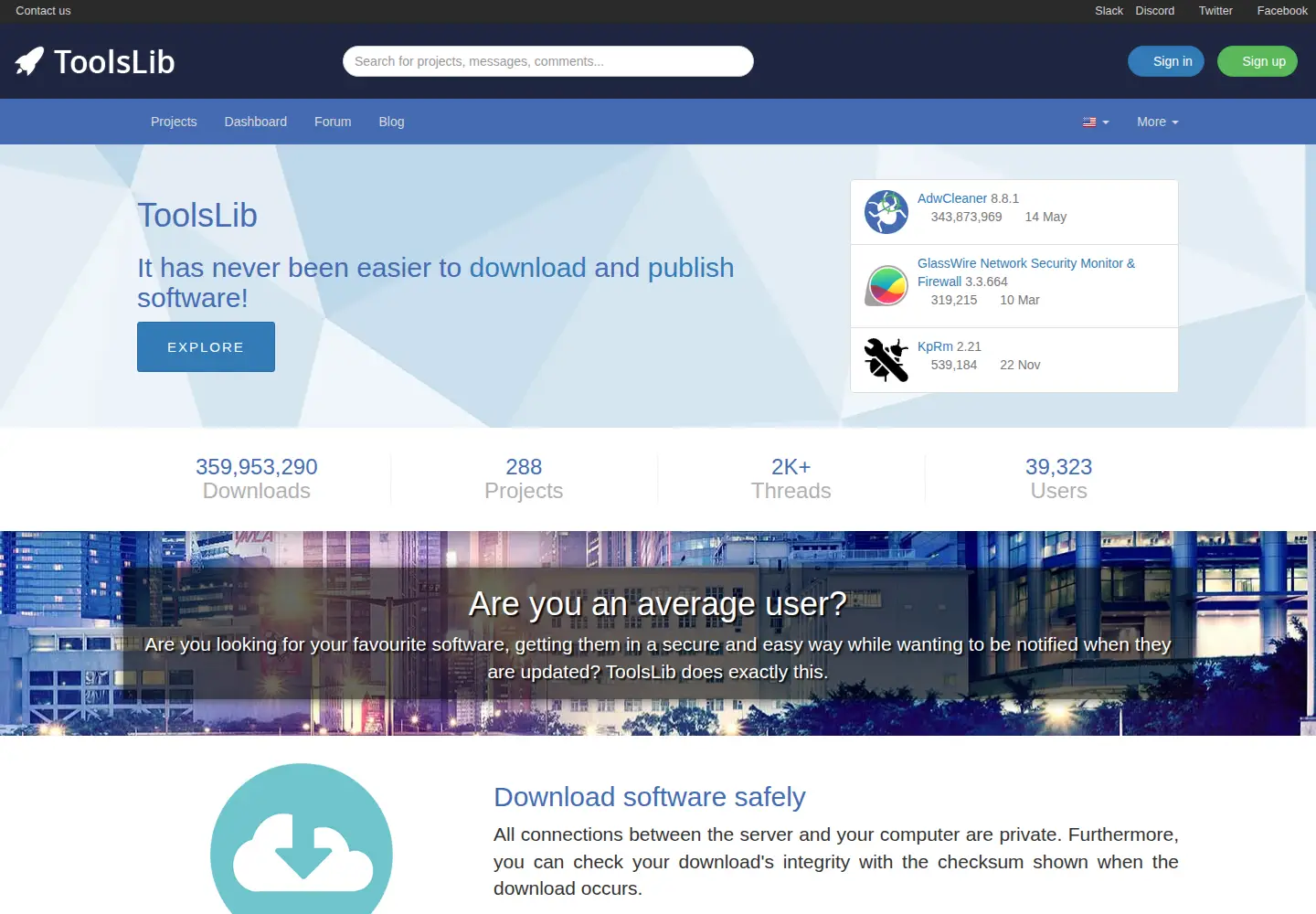Click the "10 Mar" date text
The height and width of the screenshot is (914, 1316).
click(1020, 300)
